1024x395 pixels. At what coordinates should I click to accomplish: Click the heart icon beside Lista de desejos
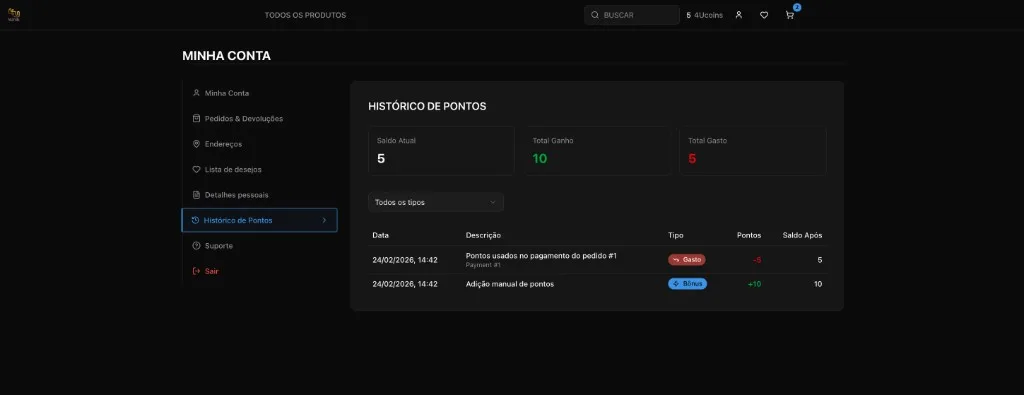point(196,169)
